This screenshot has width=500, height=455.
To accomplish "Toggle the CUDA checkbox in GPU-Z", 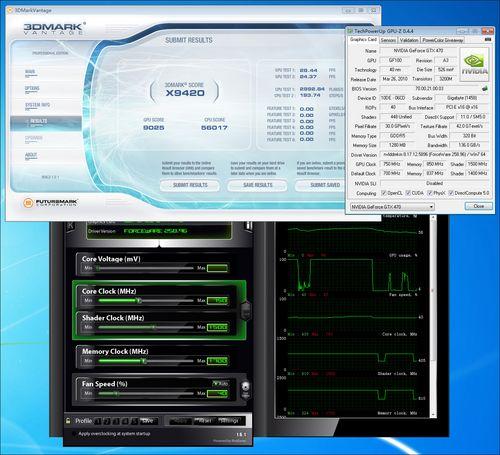I will point(408,193).
